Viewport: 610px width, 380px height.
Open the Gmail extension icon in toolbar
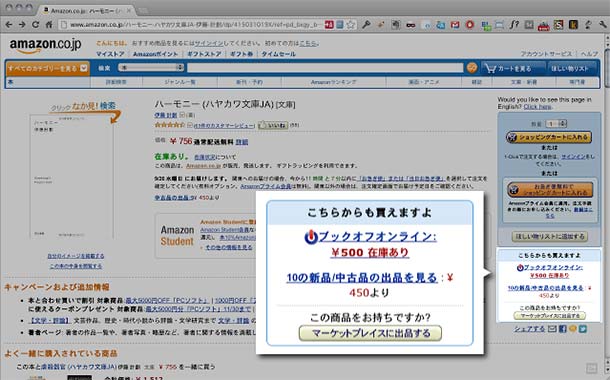(x=455, y=25)
